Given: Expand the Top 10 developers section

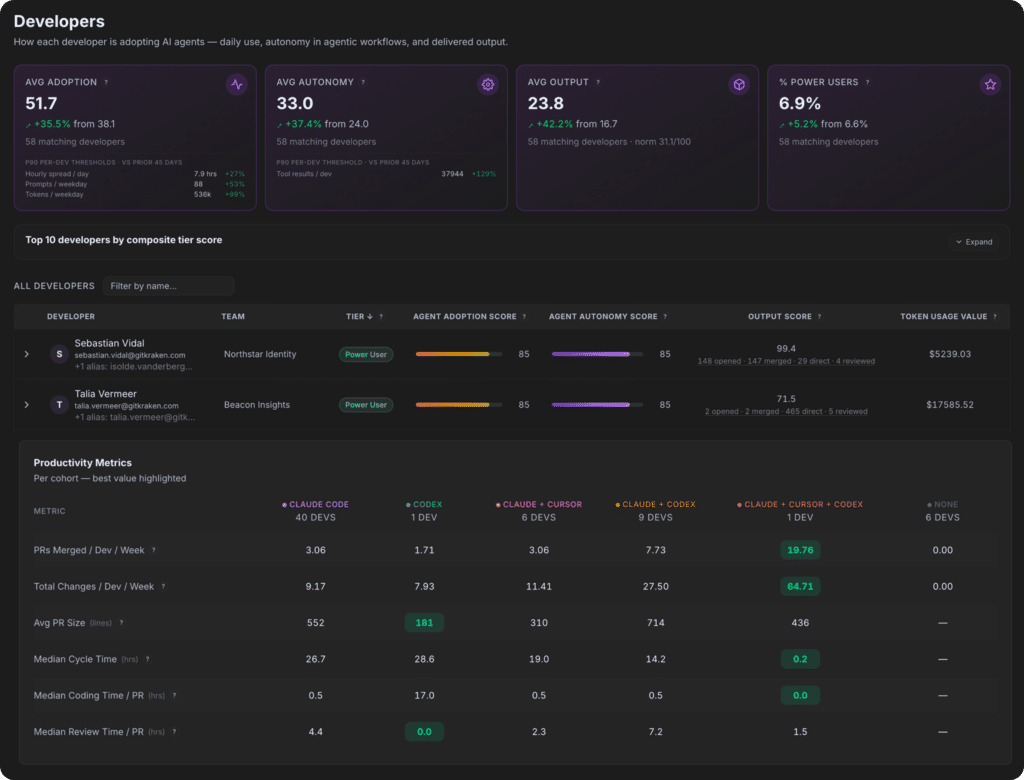Looking at the screenshot, I should pyautogui.click(x=974, y=242).
